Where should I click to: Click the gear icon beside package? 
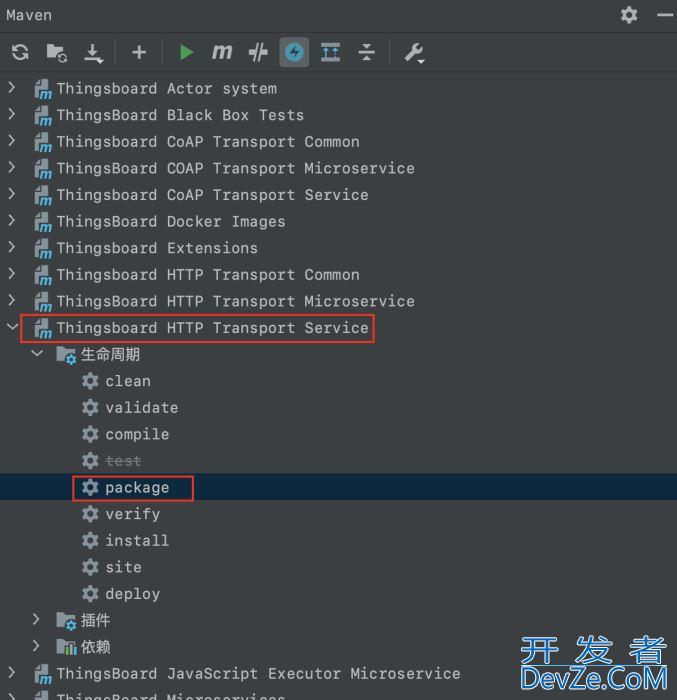pos(90,488)
